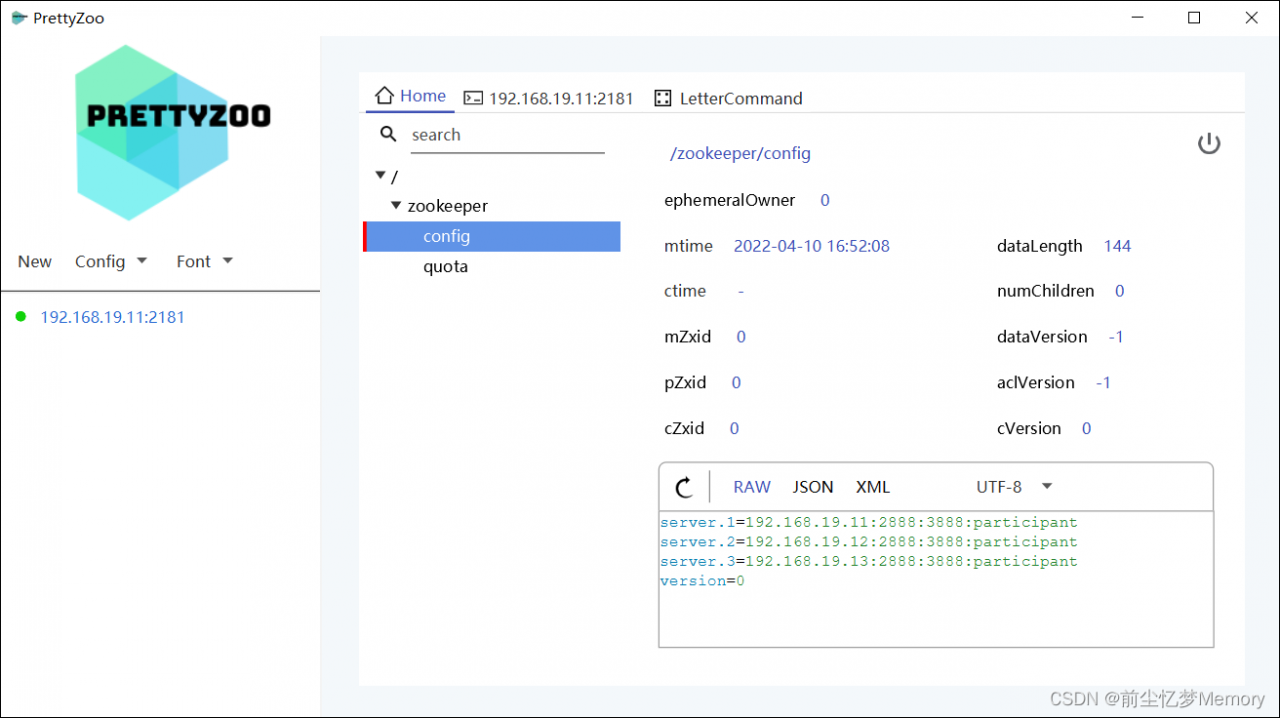Click the cZxid label
Image resolution: width=1280 pixels, height=718 pixels.
(684, 428)
